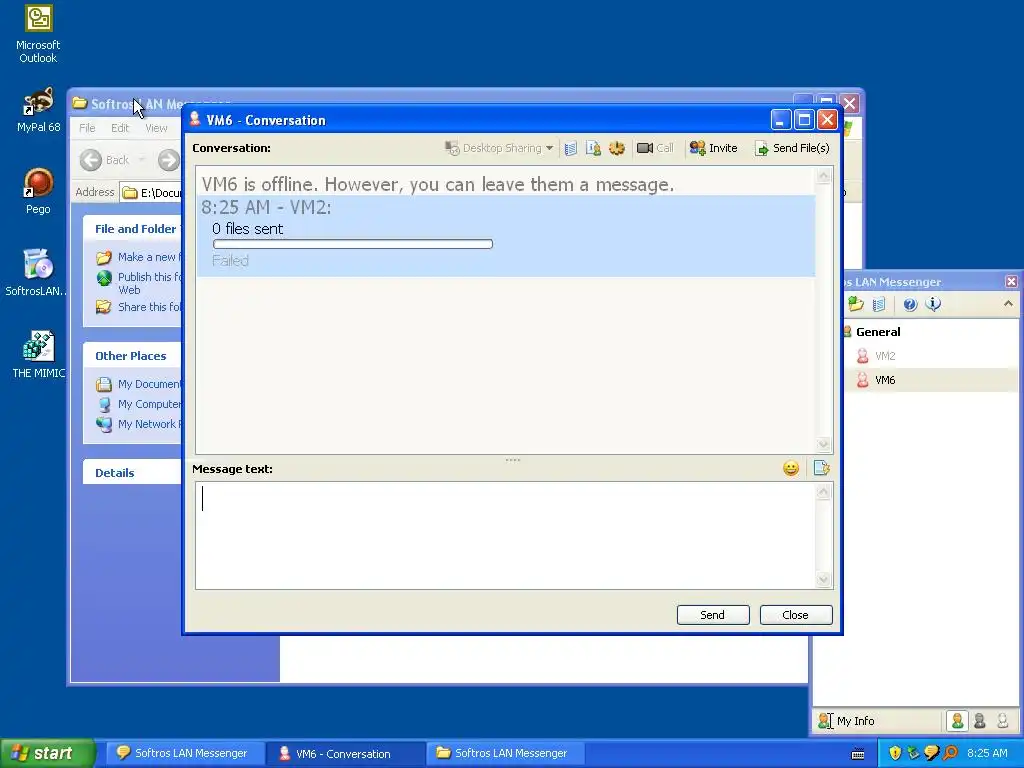Open View menu in Explorer window
Image resolution: width=1024 pixels, height=768 pixels.
(x=156, y=128)
